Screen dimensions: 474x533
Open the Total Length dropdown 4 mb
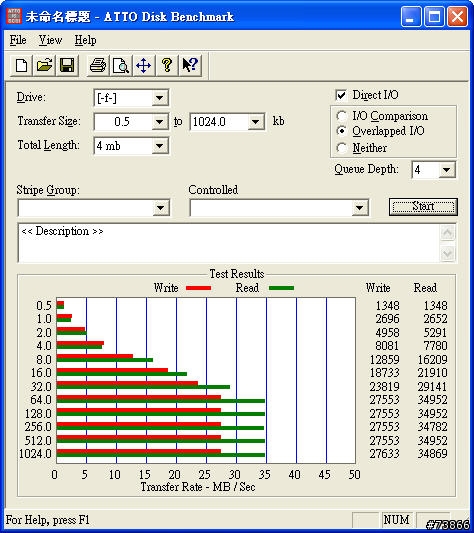(x=159, y=146)
